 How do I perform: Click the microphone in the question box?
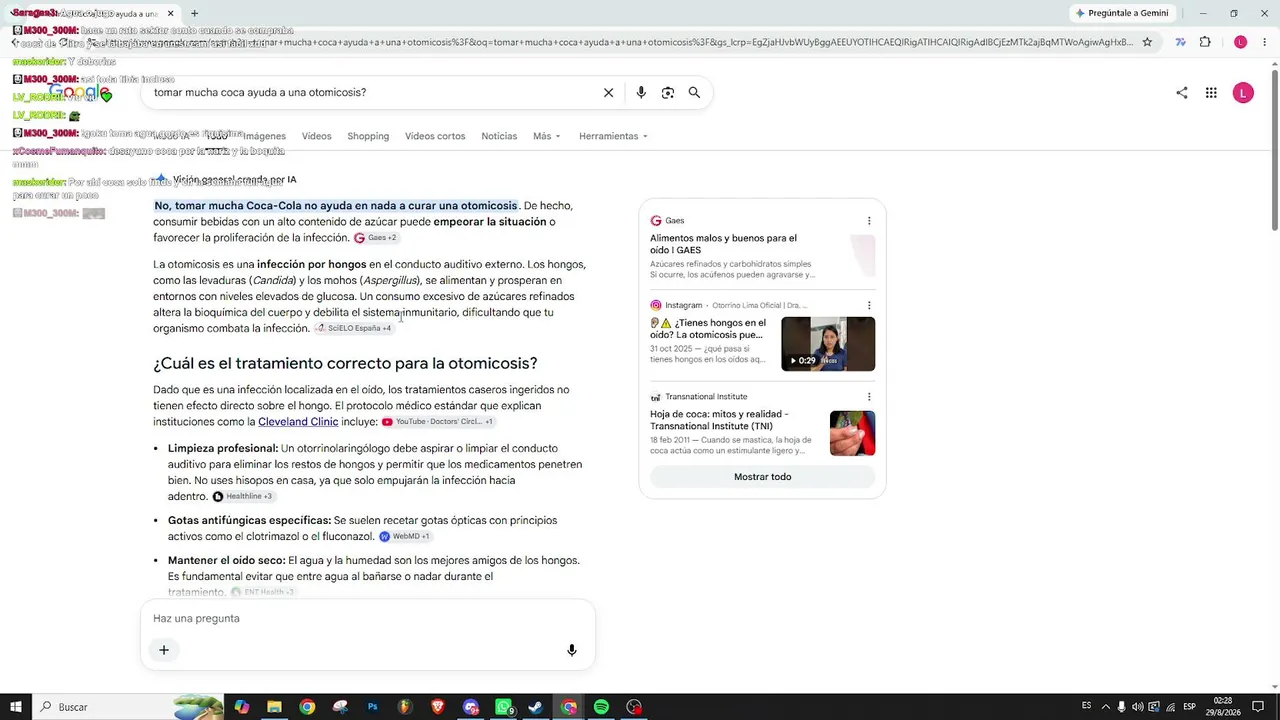(572, 650)
